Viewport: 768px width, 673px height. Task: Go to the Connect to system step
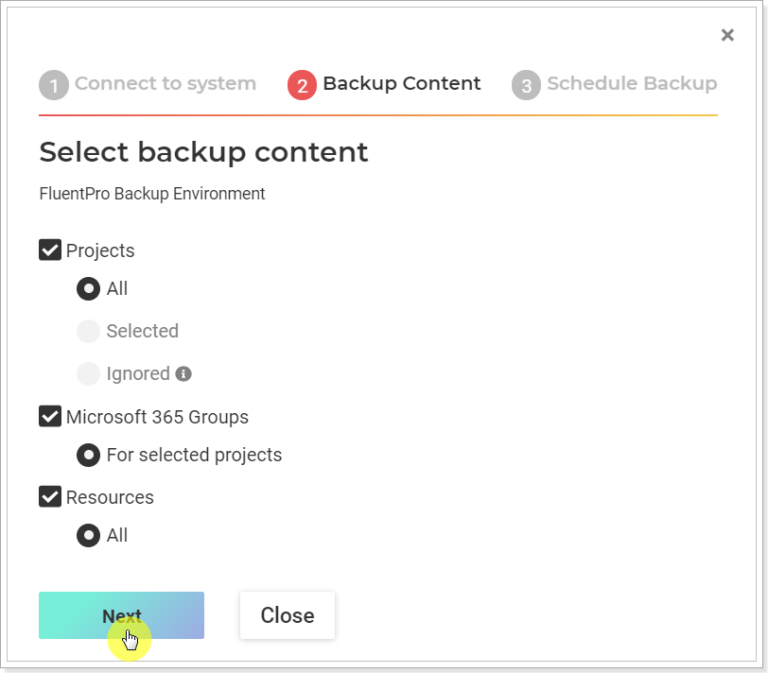(x=165, y=84)
